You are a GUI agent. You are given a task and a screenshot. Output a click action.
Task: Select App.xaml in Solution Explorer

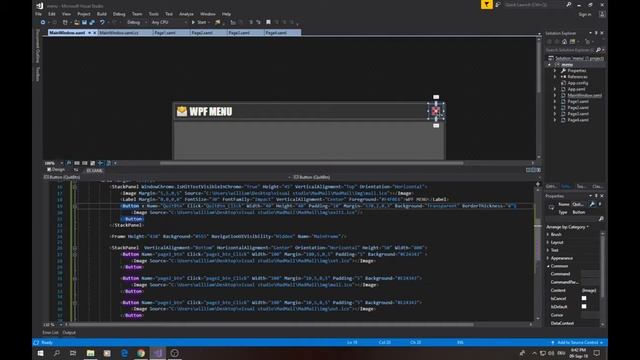[x=576, y=89]
